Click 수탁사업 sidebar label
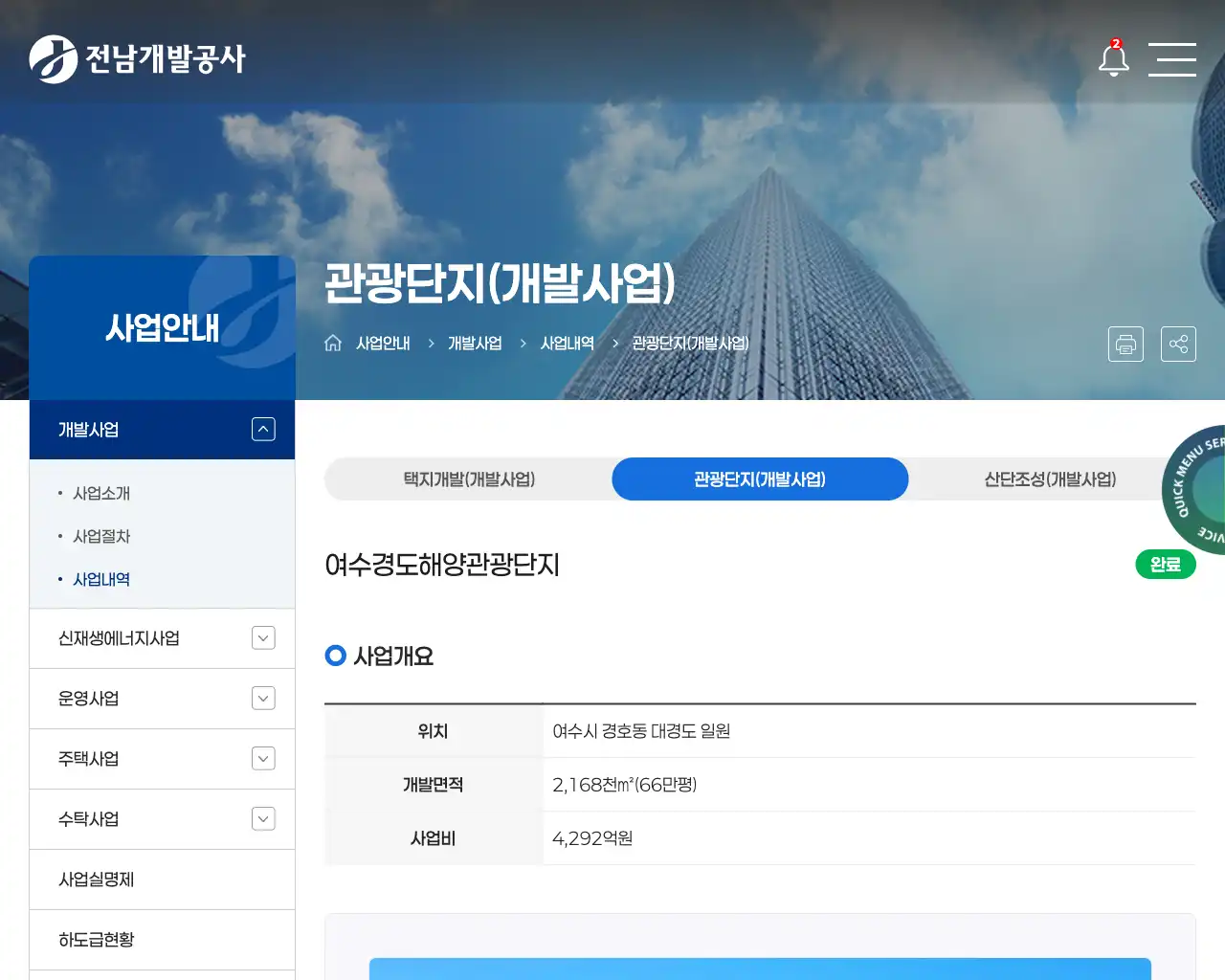The image size is (1225, 980). click(x=88, y=819)
